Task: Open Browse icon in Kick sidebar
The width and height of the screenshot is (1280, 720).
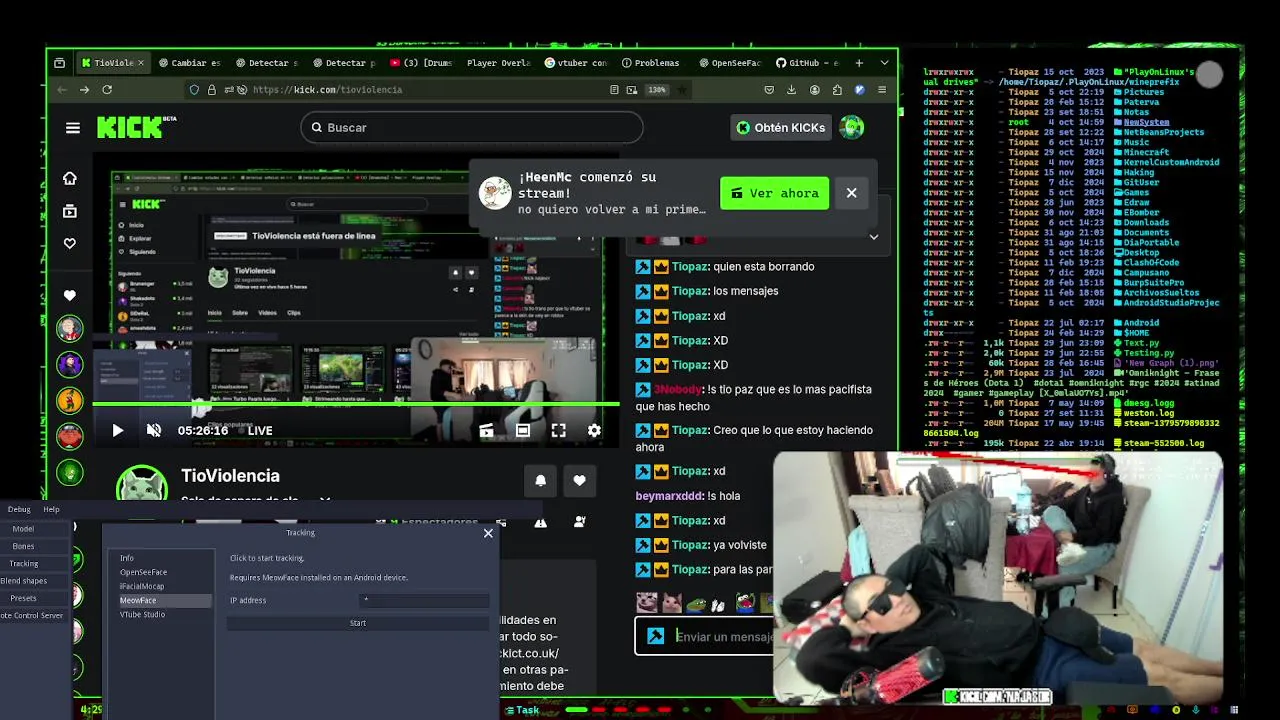Action: pos(69,211)
